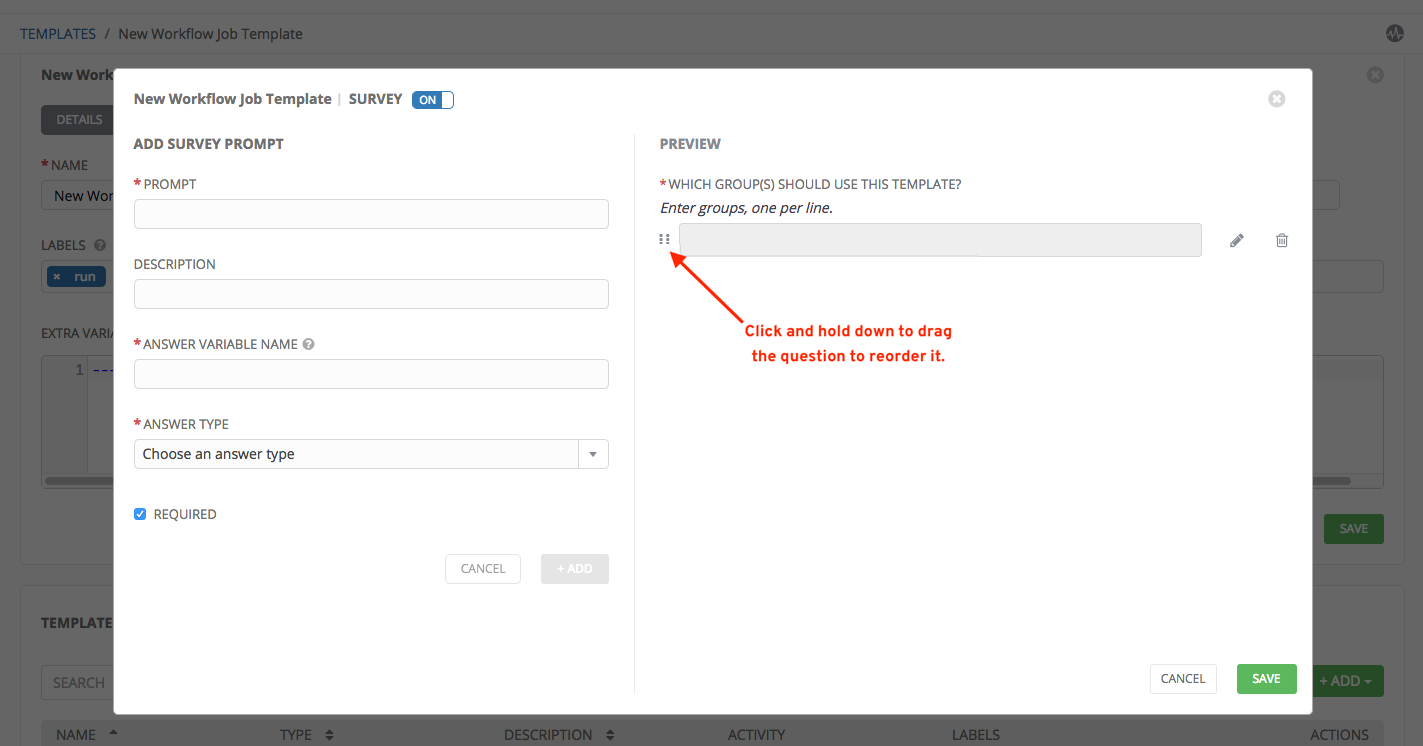Screen dimensions: 1423x746
Task: Open the activity stream icon at top right
Action: (x=1395, y=33)
